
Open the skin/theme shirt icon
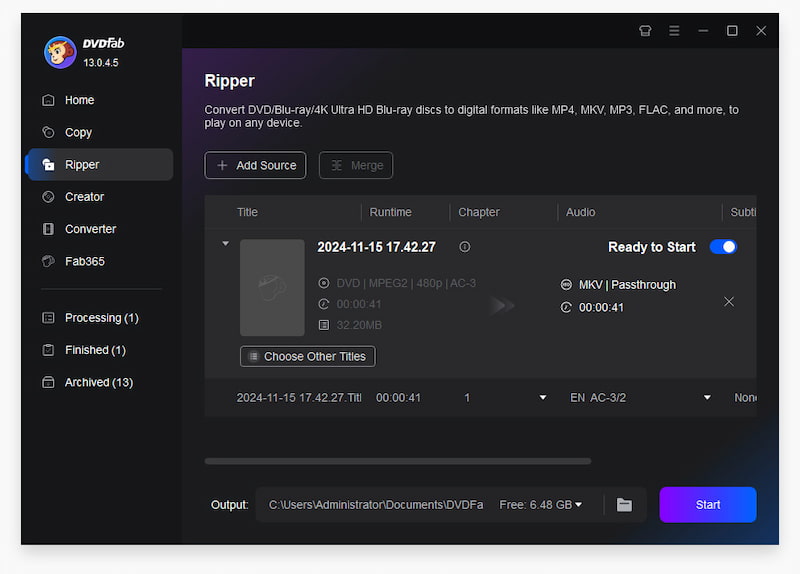tap(645, 31)
